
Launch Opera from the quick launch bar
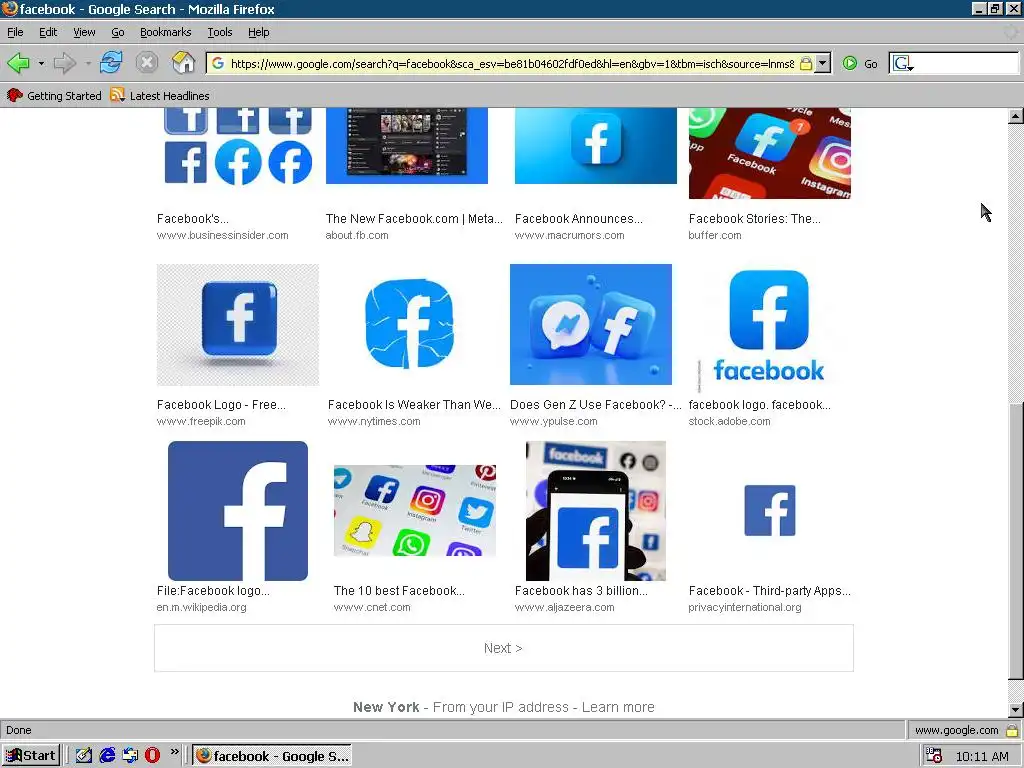point(152,756)
